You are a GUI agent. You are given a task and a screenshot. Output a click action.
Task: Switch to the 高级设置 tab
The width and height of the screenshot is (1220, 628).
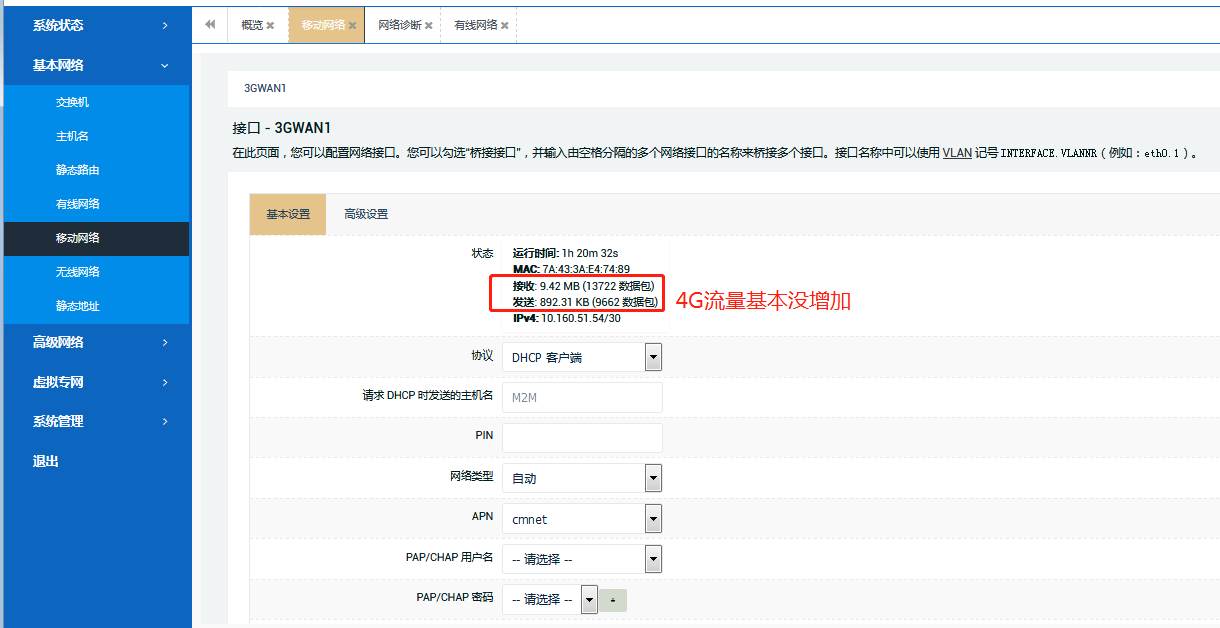click(x=368, y=214)
